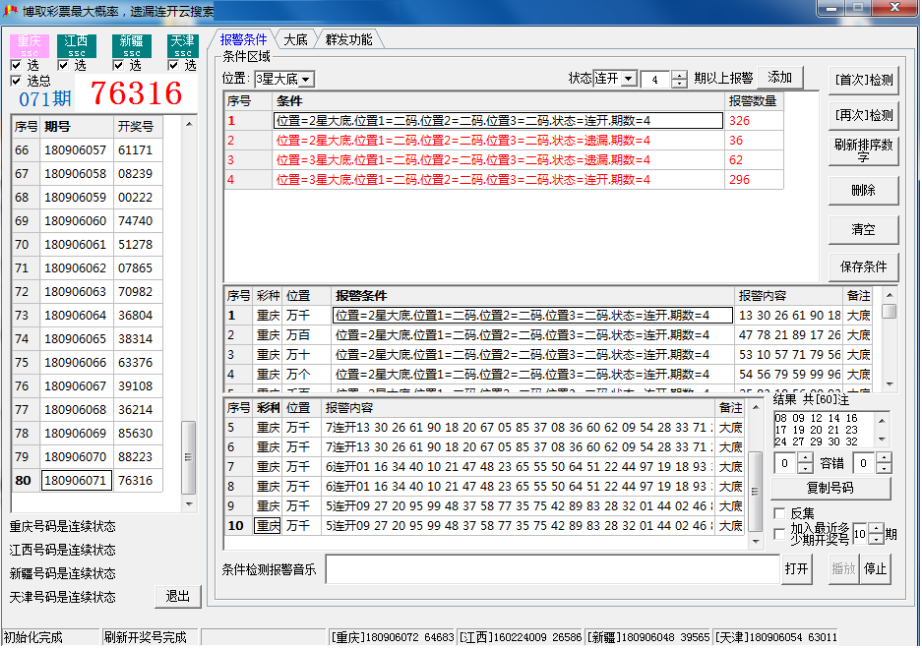Check 加入最近多少期开奖号 option
This screenshot has height=648, width=922.
(781, 534)
